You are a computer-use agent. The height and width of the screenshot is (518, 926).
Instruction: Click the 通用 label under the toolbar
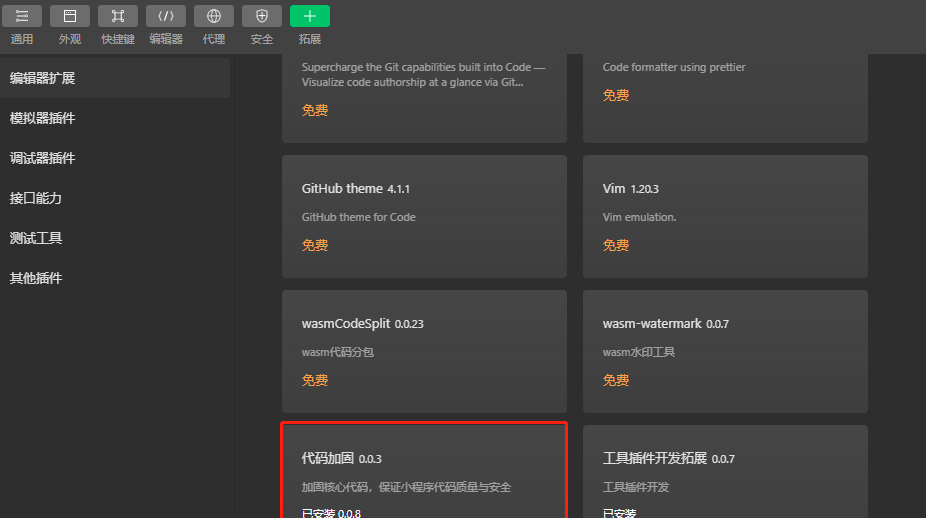coord(22,39)
